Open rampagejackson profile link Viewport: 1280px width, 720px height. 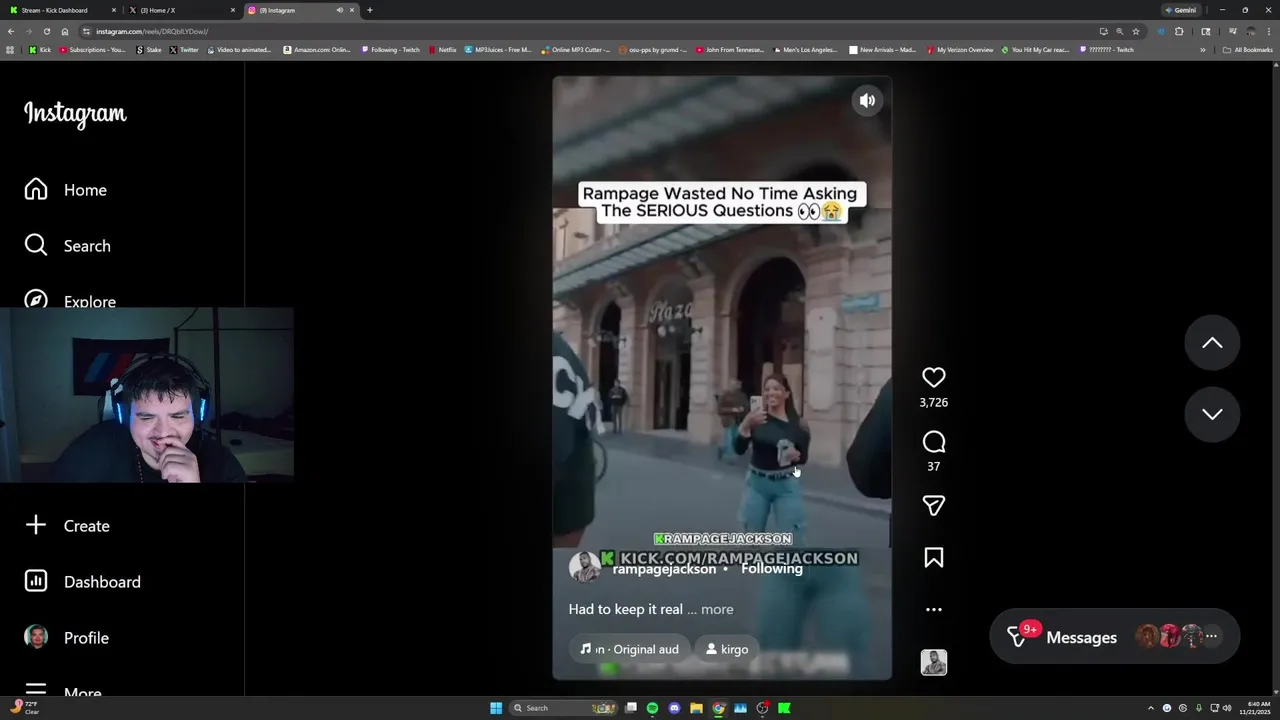(664, 569)
